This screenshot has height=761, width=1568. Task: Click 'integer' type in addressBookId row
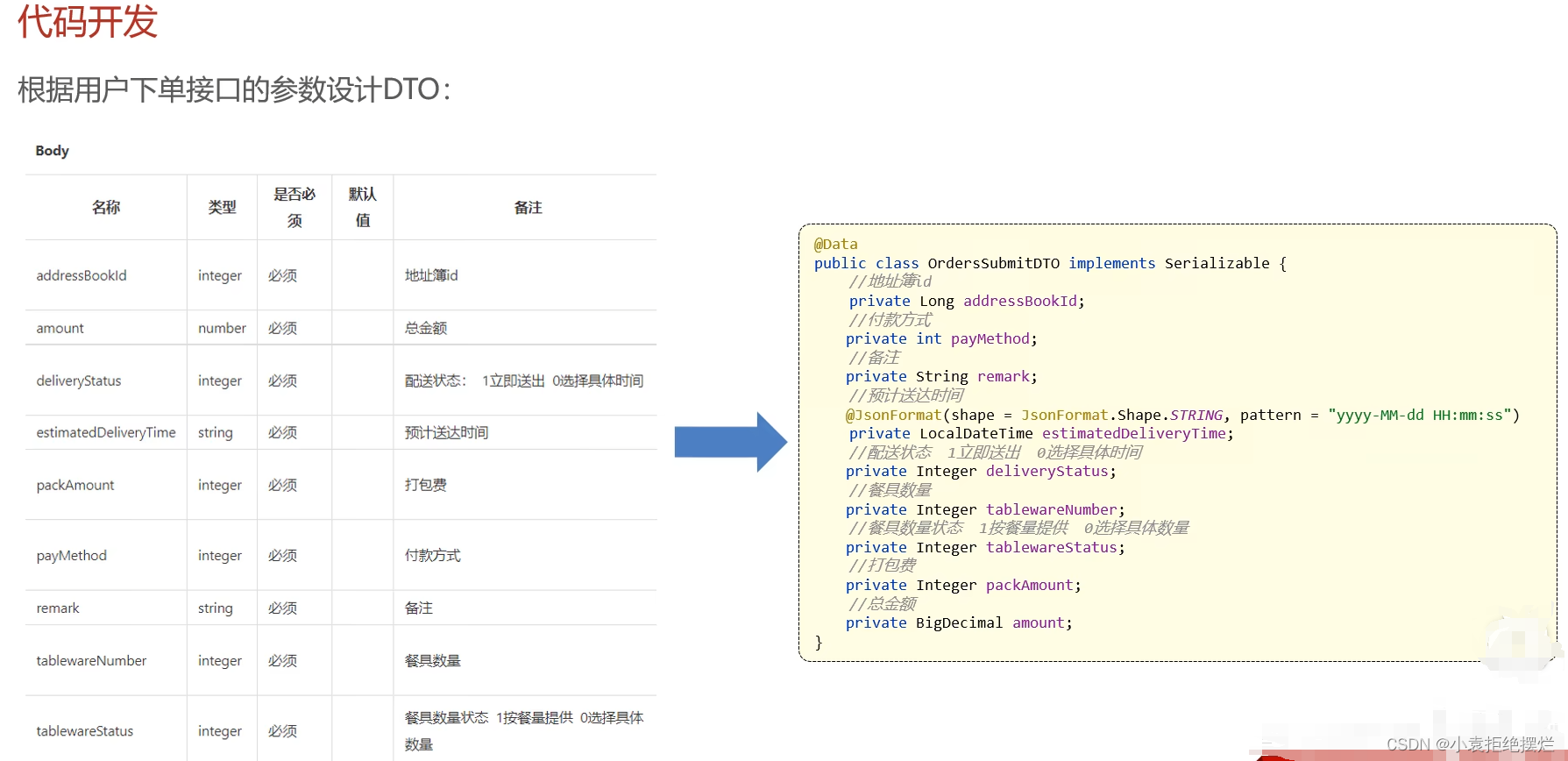(x=220, y=275)
